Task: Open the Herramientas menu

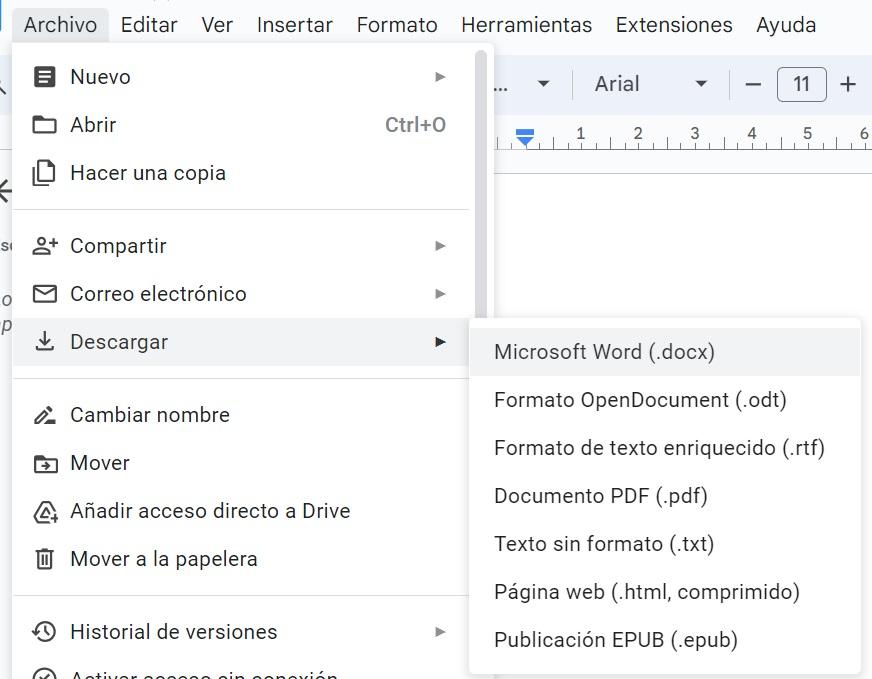Action: (526, 25)
